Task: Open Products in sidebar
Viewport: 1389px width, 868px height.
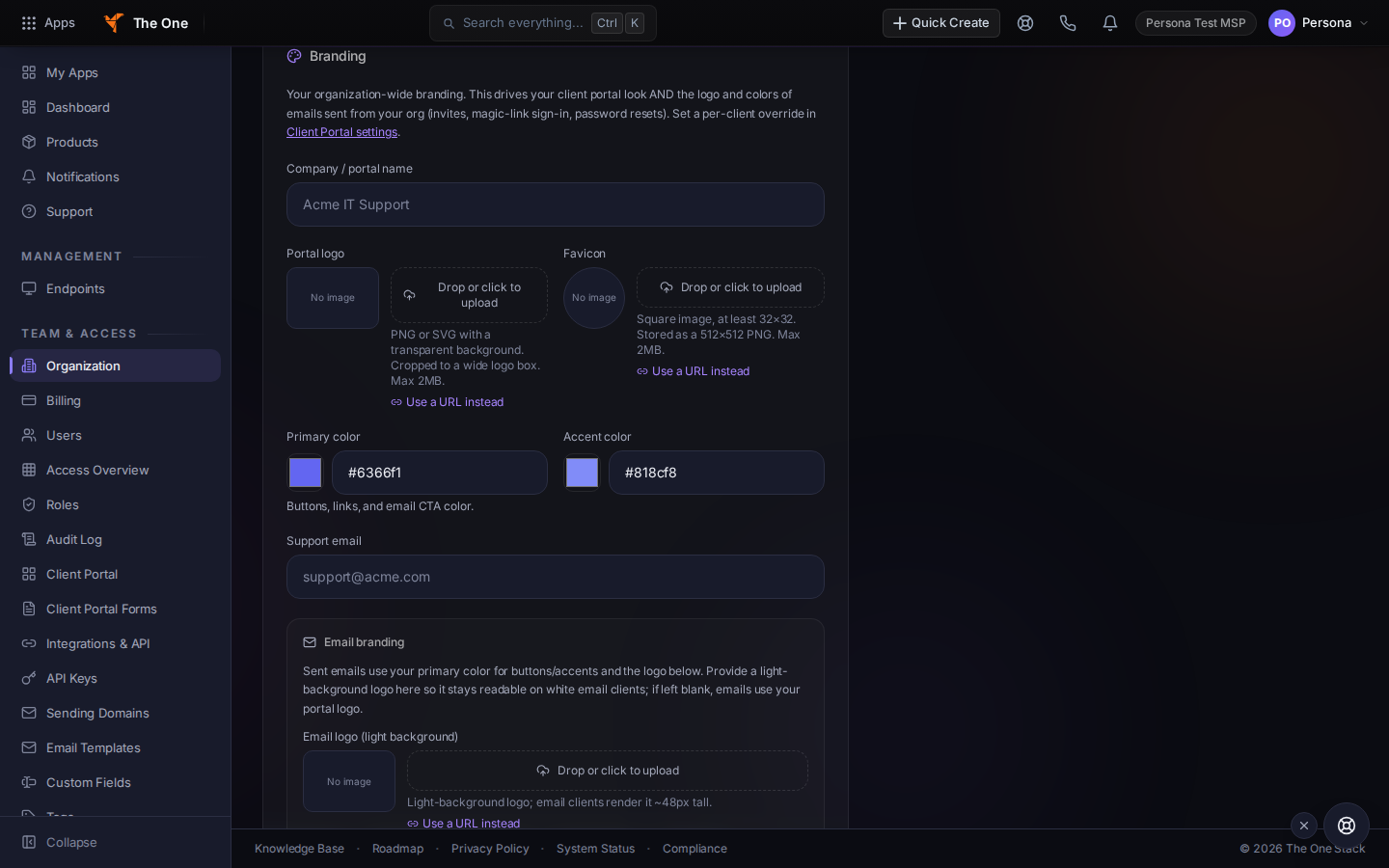Action: (x=116, y=142)
